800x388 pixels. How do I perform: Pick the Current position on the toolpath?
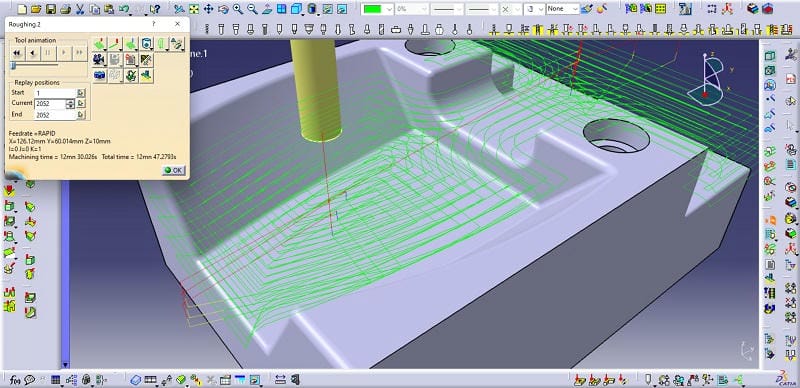coord(81,104)
